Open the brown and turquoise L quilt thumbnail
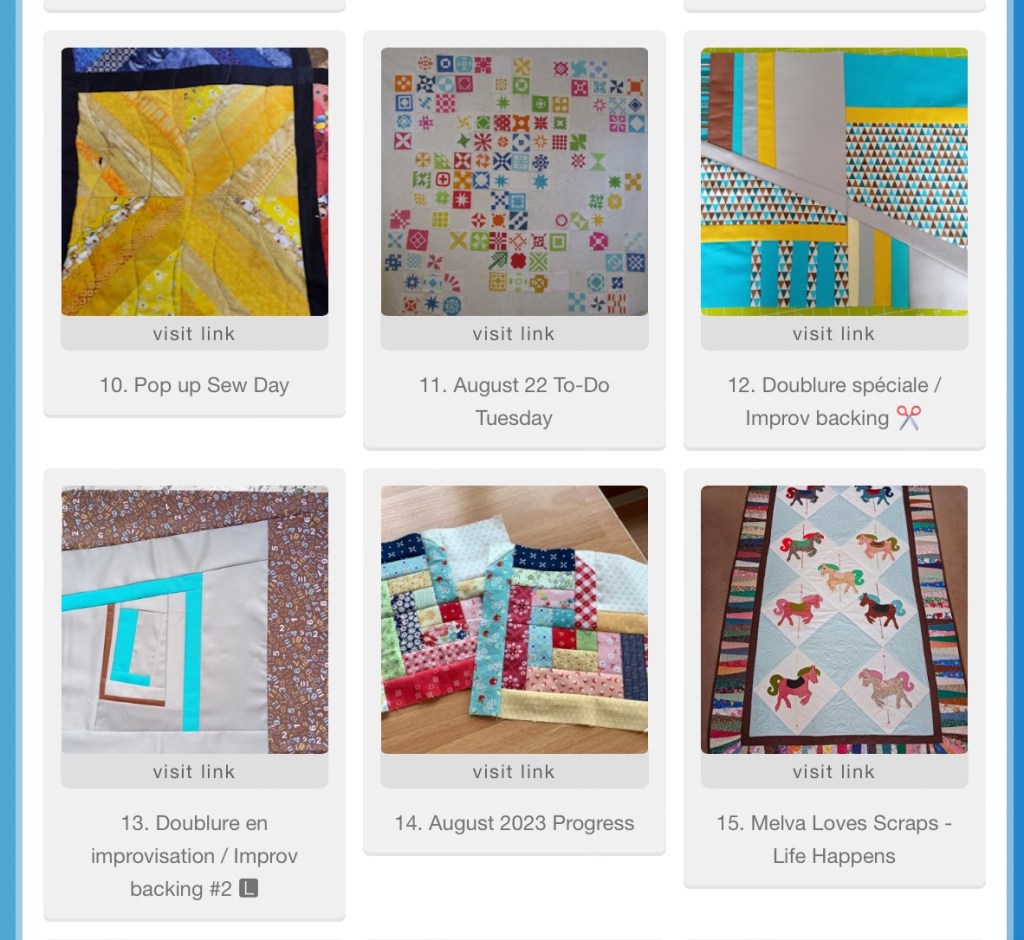 195,619
